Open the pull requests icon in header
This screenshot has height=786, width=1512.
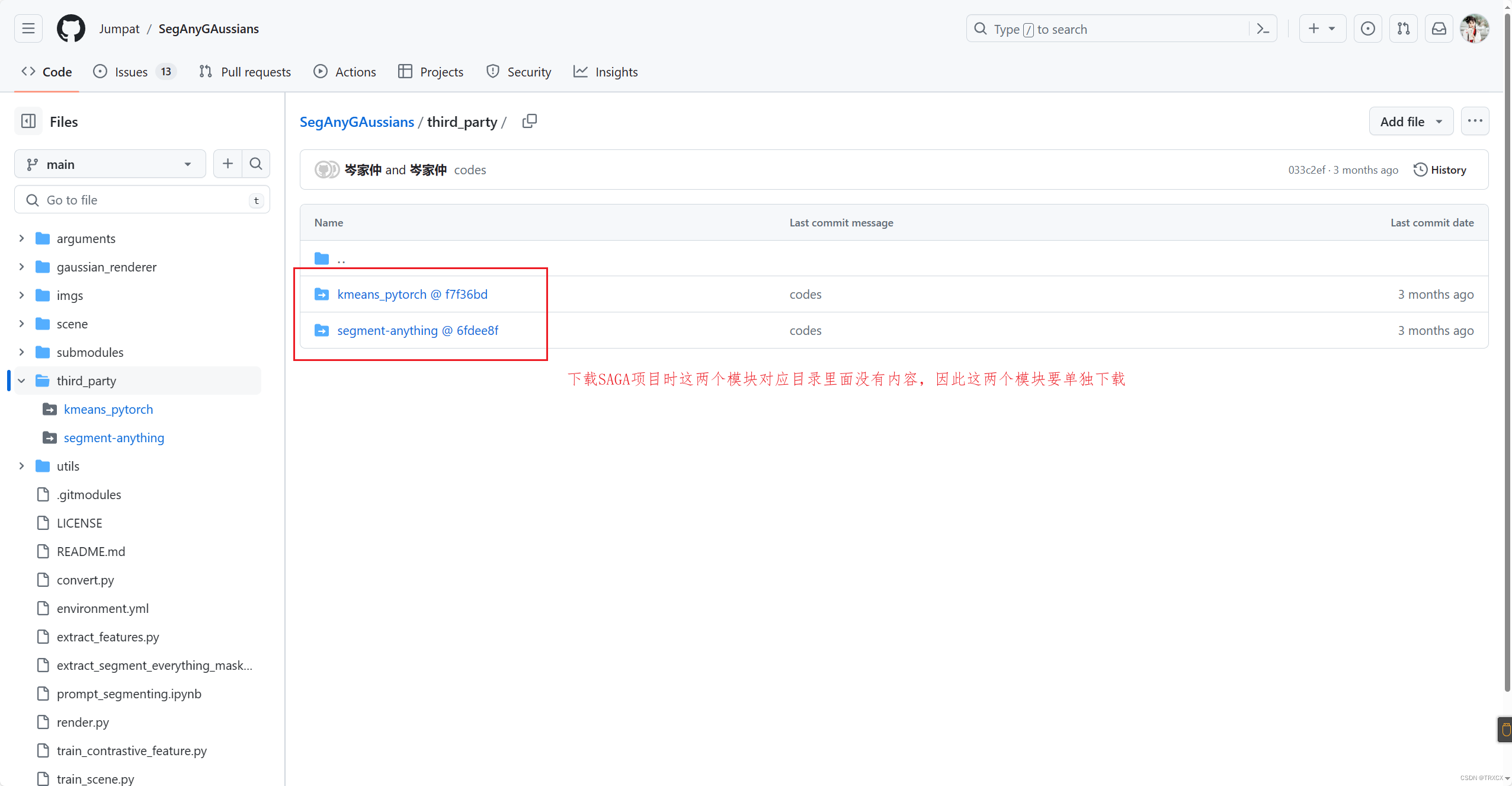coord(1403,28)
